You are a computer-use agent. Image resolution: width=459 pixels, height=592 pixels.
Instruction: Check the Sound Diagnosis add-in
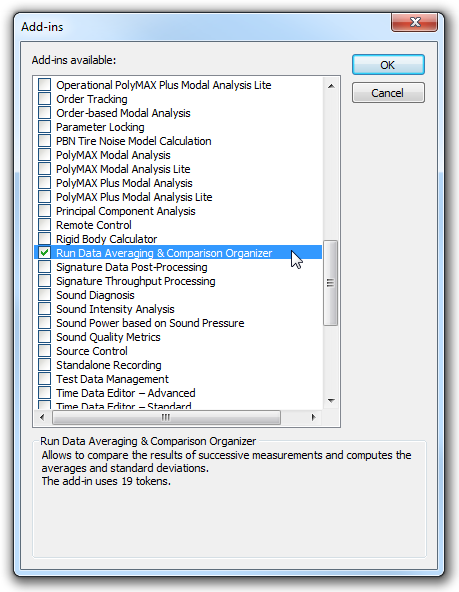click(45, 294)
